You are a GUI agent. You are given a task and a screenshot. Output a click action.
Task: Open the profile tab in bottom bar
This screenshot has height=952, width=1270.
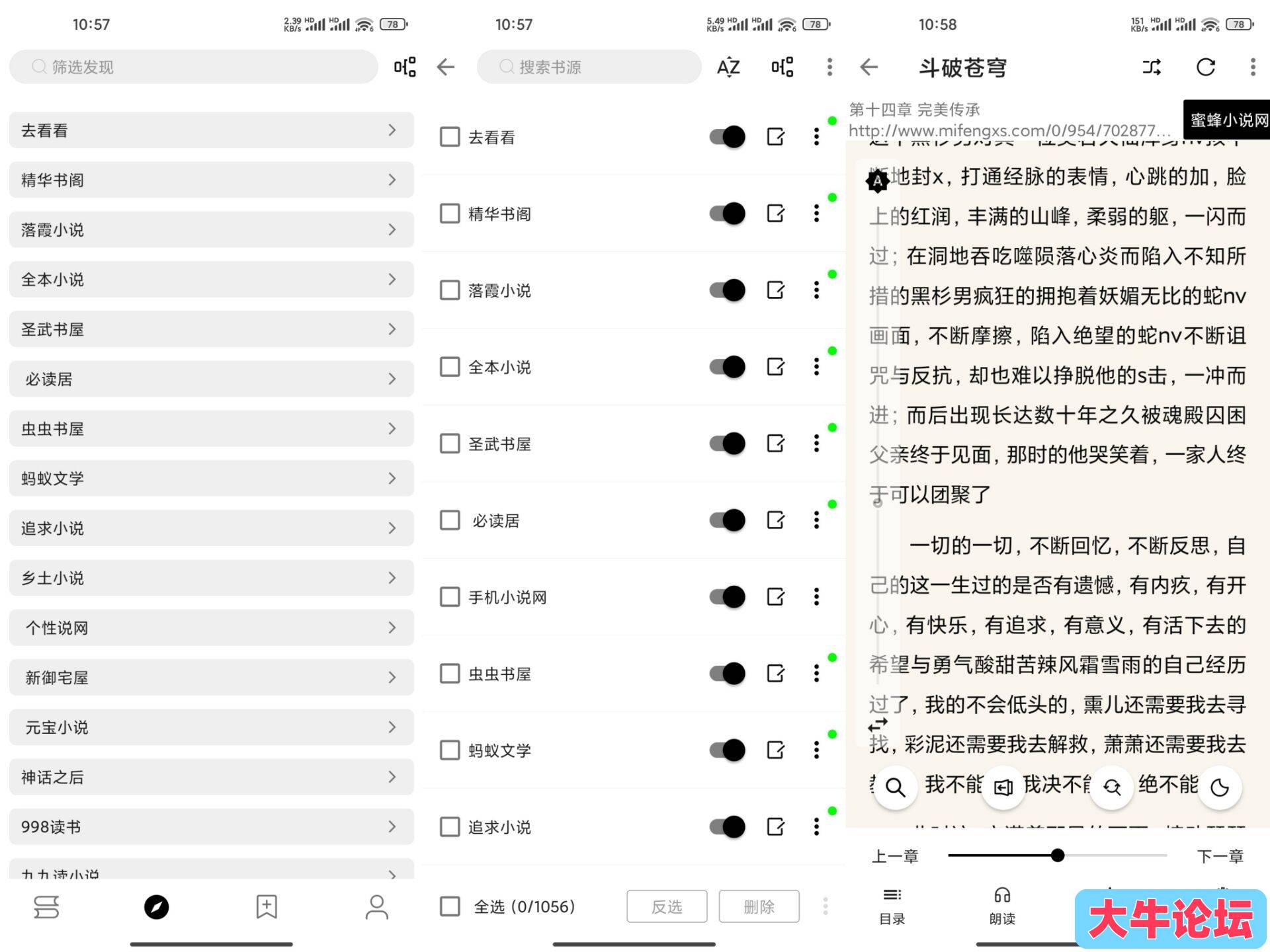pyautogui.click(x=376, y=907)
